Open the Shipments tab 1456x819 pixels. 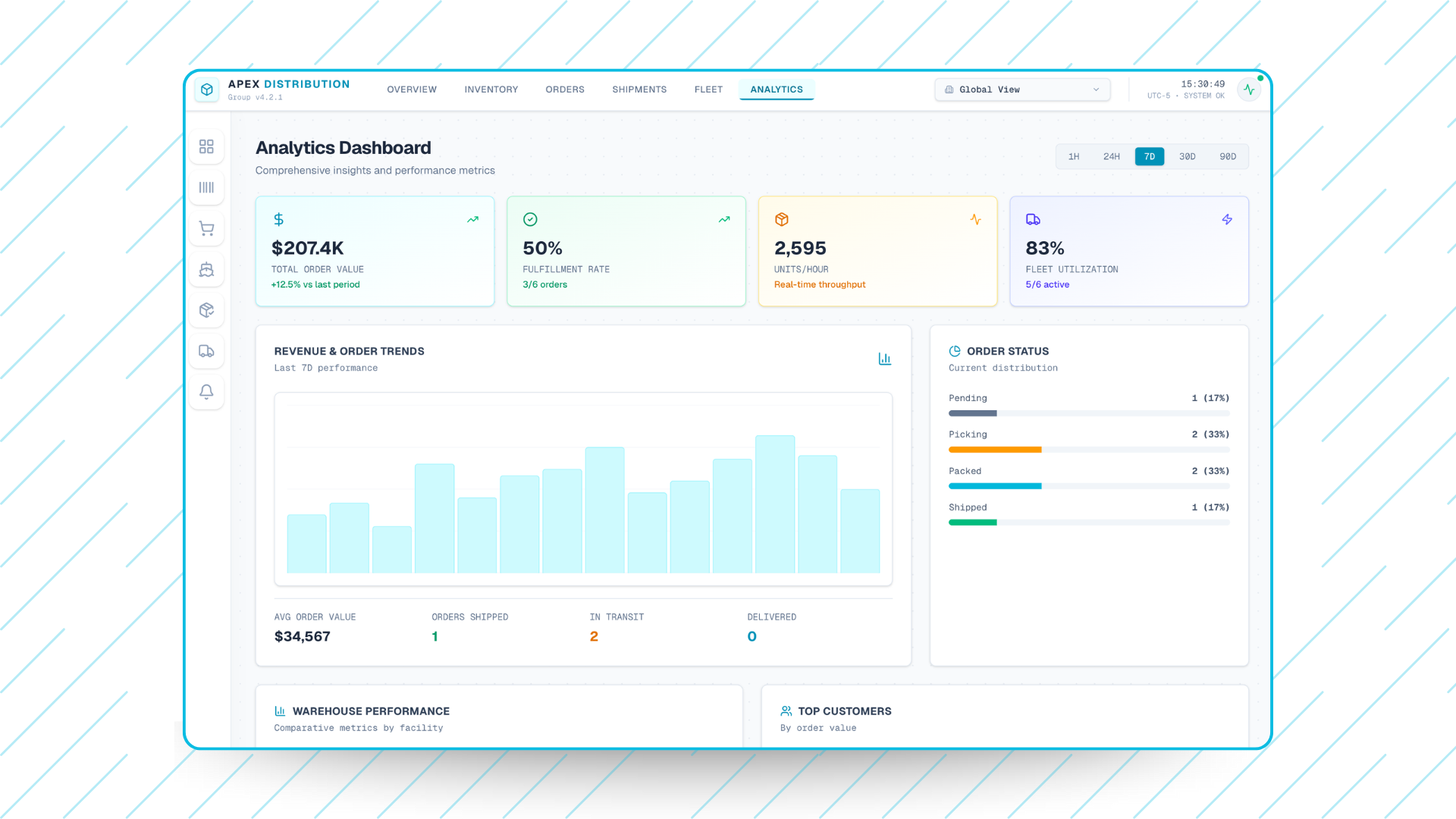pos(639,89)
